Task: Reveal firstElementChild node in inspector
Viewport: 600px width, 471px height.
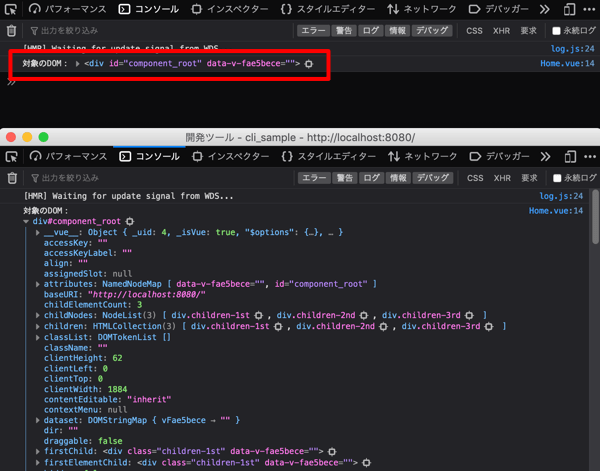Action: 366,463
